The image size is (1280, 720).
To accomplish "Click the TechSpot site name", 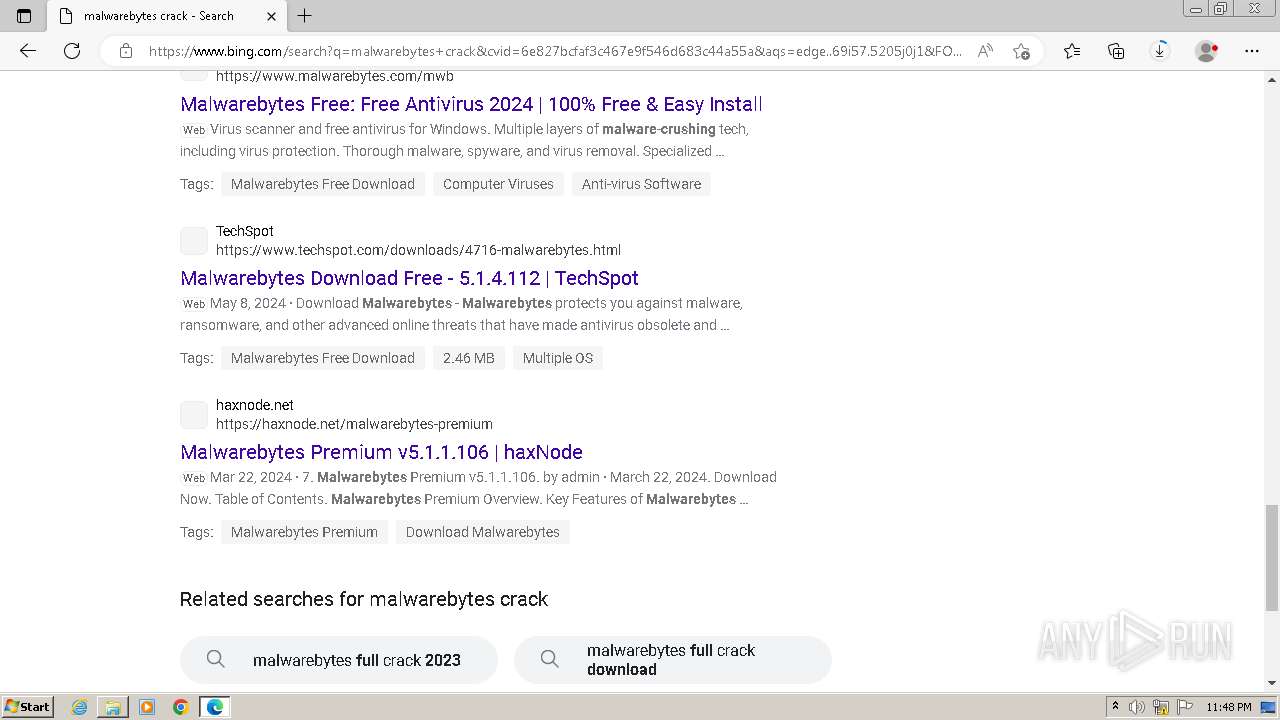I will (245, 231).
